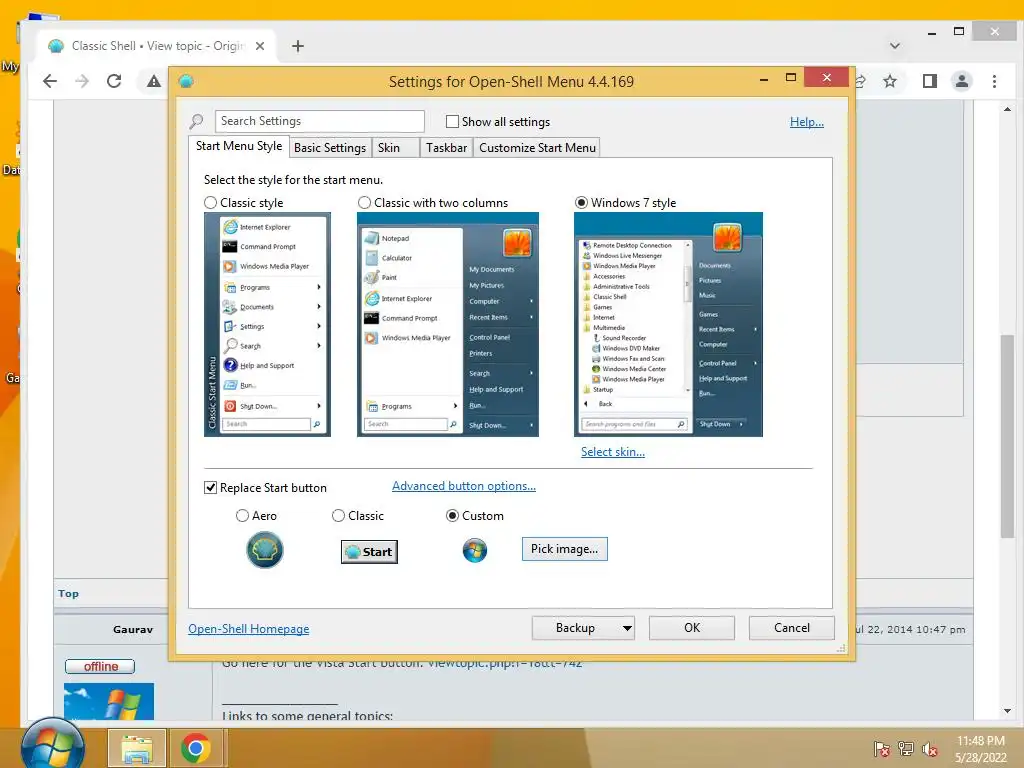Viewport: 1024px width, 768px height.
Task: Click the Chrome tab search chevron
Action: pyautogui.click(x=895, y=46)
